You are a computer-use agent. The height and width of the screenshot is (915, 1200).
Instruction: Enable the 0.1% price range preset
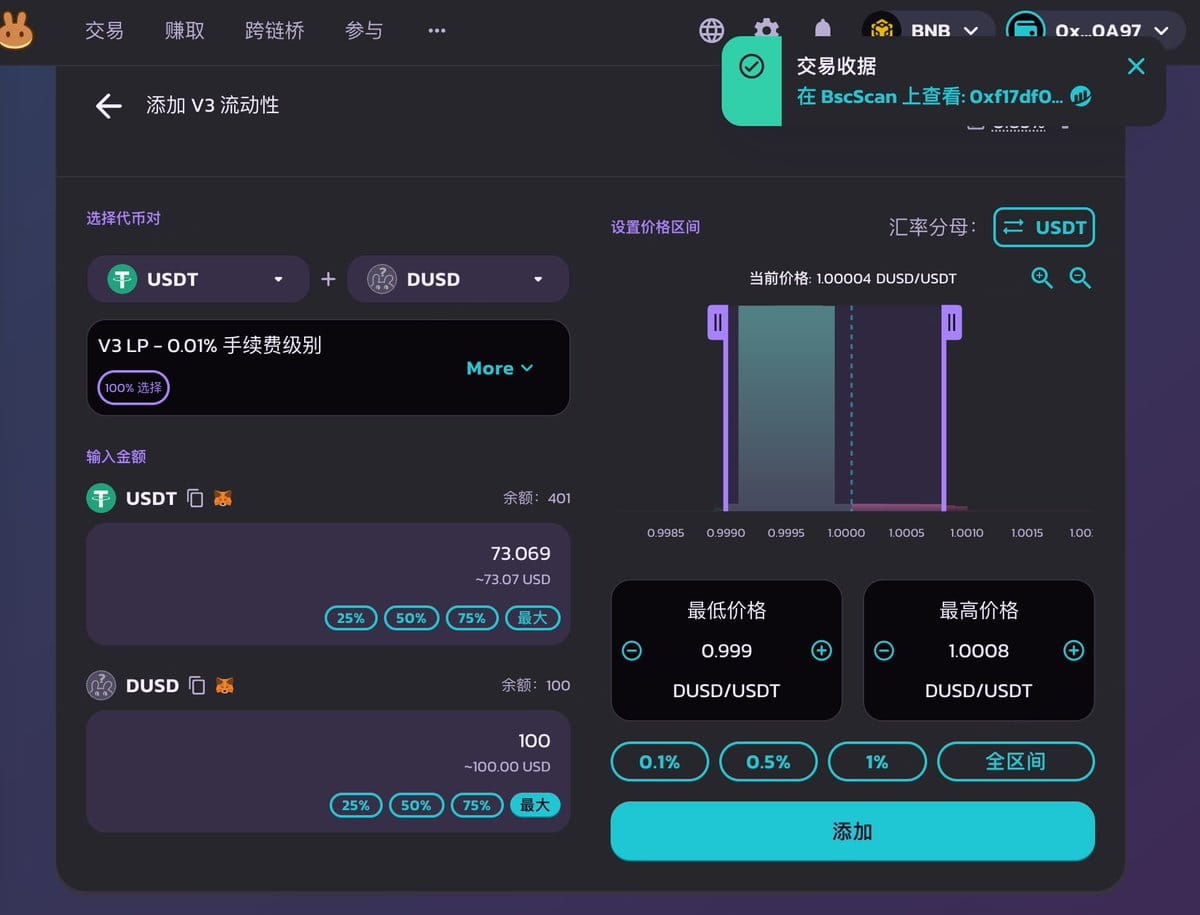659,761
